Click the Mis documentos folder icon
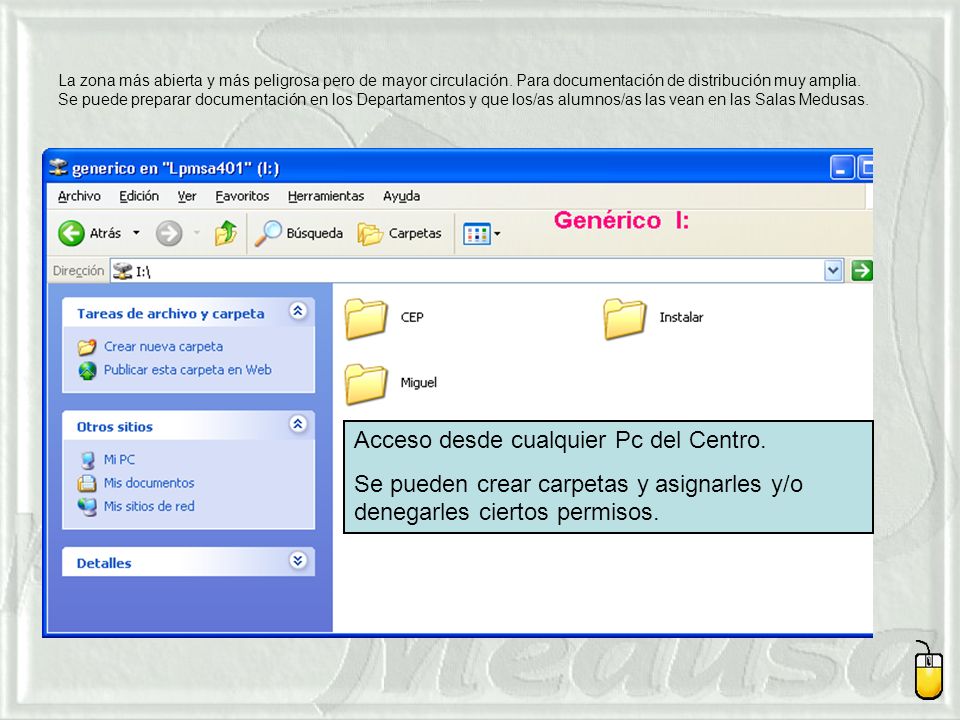The image size is (960, 720). (x=87, y=484)
